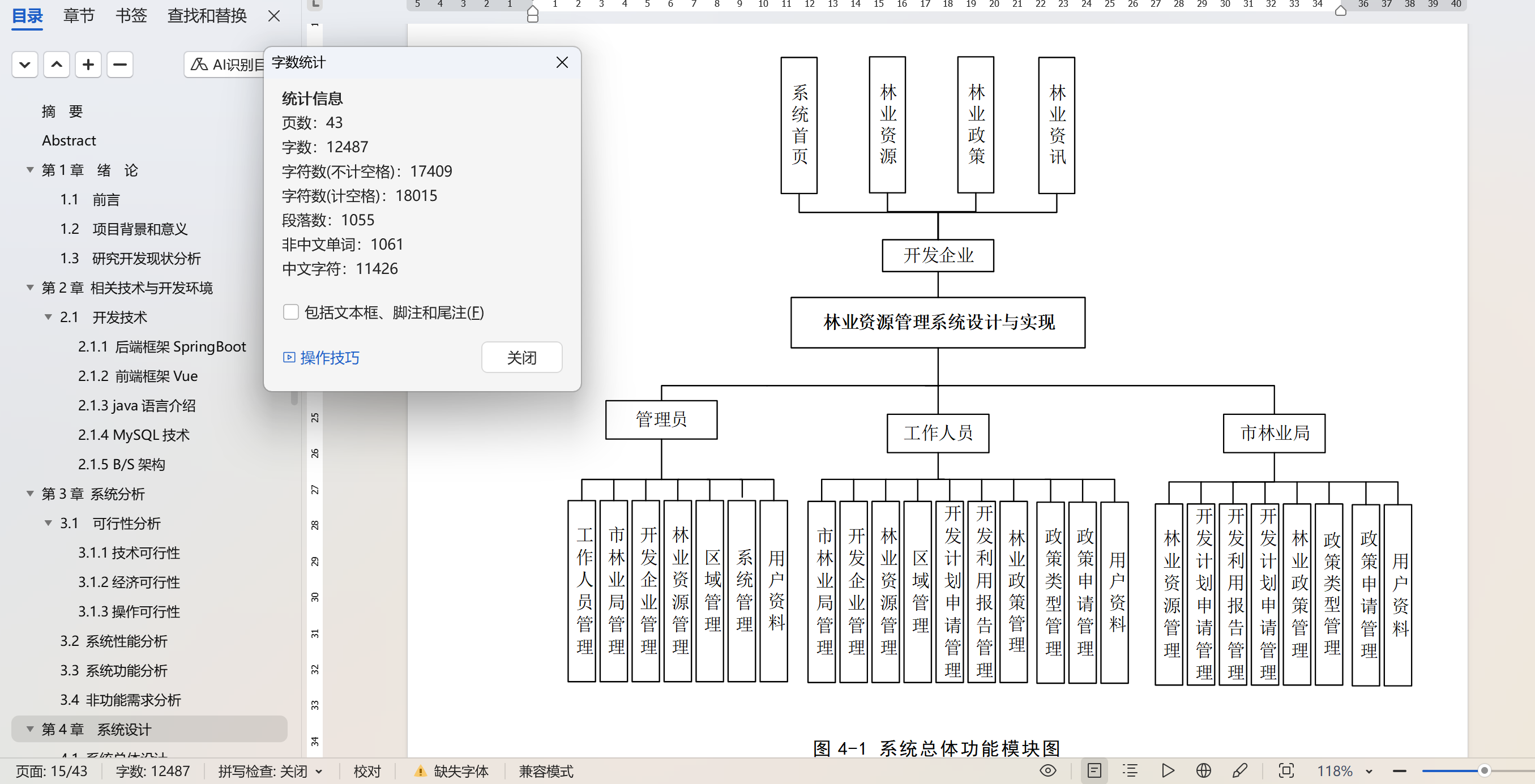The height and width of the screenshot is (784, 1535).
Task: Toggle the include textboxes, footnotes and endnotes checkbox
Action: point(291,312)
